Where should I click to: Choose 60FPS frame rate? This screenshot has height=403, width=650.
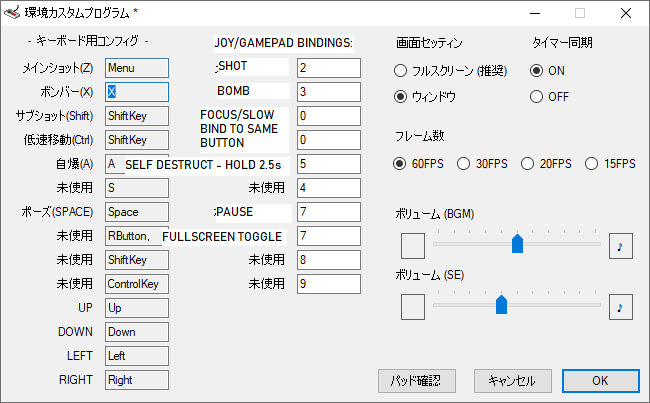pos(418,164)
